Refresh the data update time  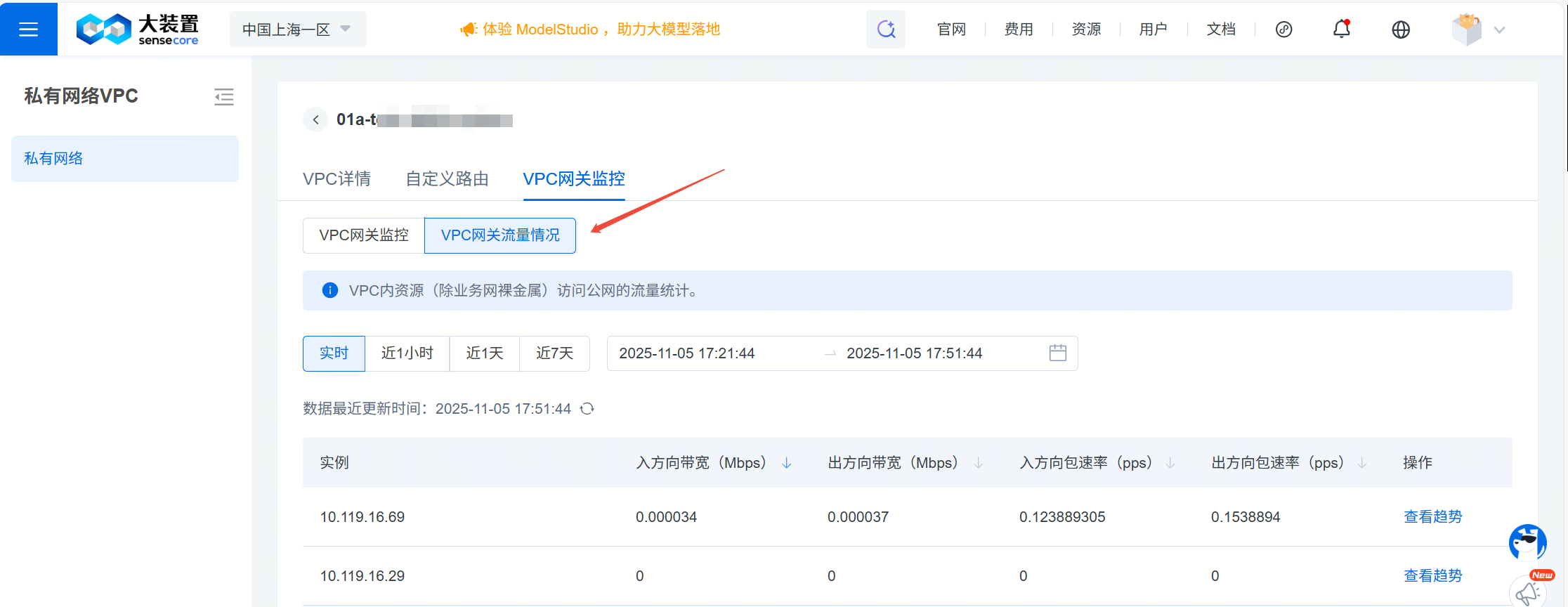[x=587, y=409]
